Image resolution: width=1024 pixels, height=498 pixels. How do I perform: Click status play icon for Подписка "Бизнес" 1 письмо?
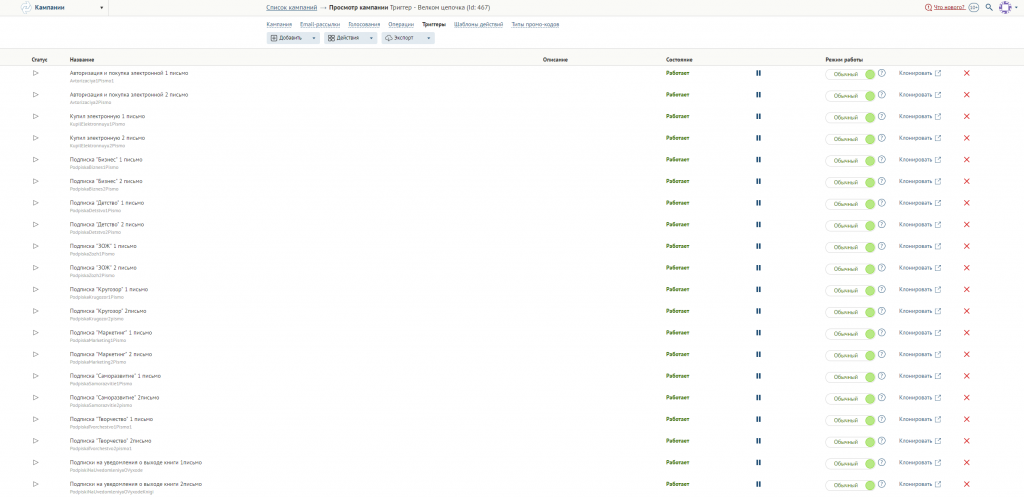pyautogui.click(x=35, y=159)
